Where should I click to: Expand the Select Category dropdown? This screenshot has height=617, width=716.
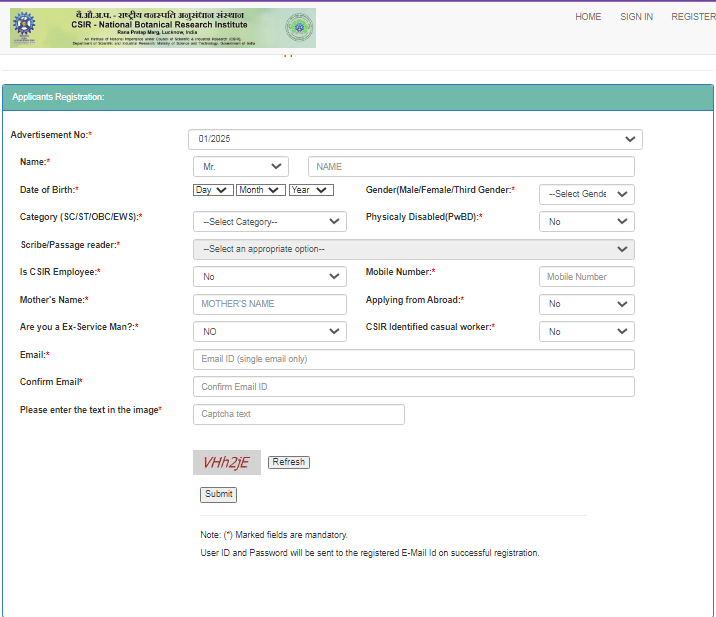coord(269,222)
